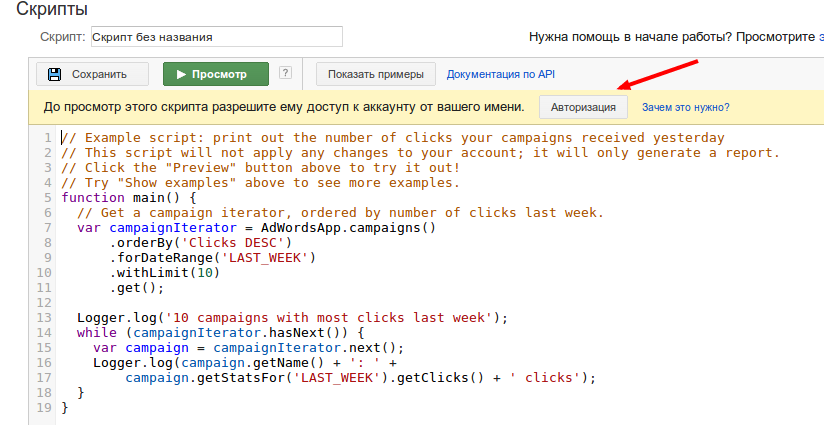Click line number 5 in the gutter
824x425 pixels.
click(47, 198)
